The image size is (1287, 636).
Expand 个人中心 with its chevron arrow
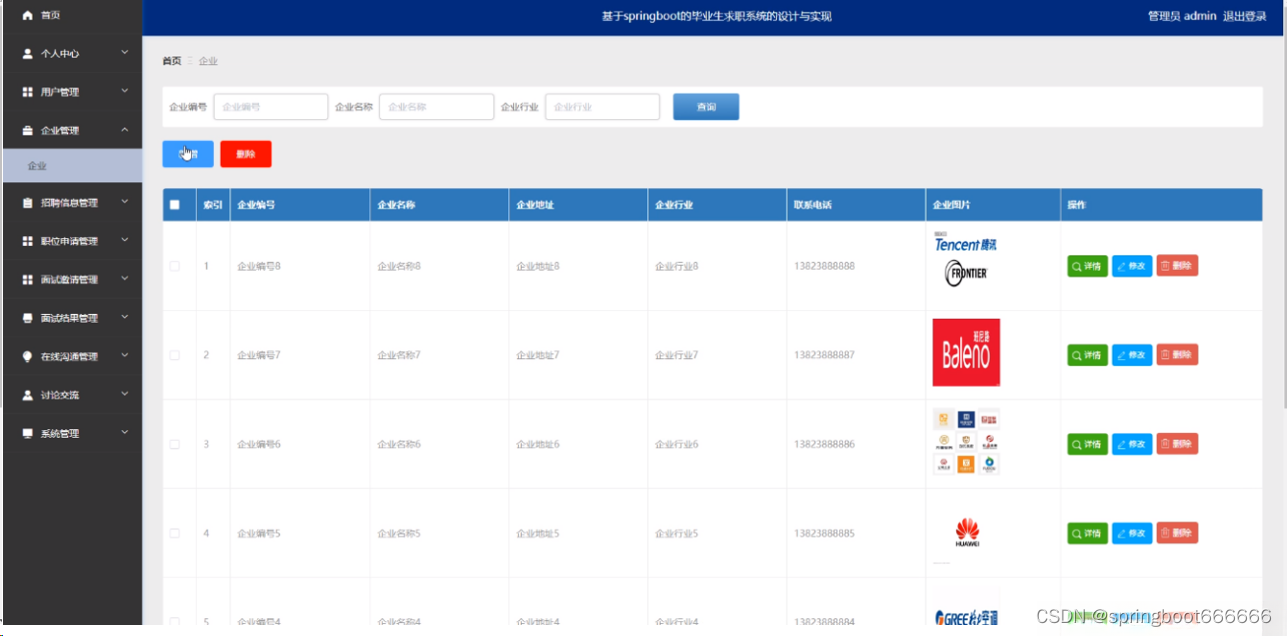[x=124, y=52]
